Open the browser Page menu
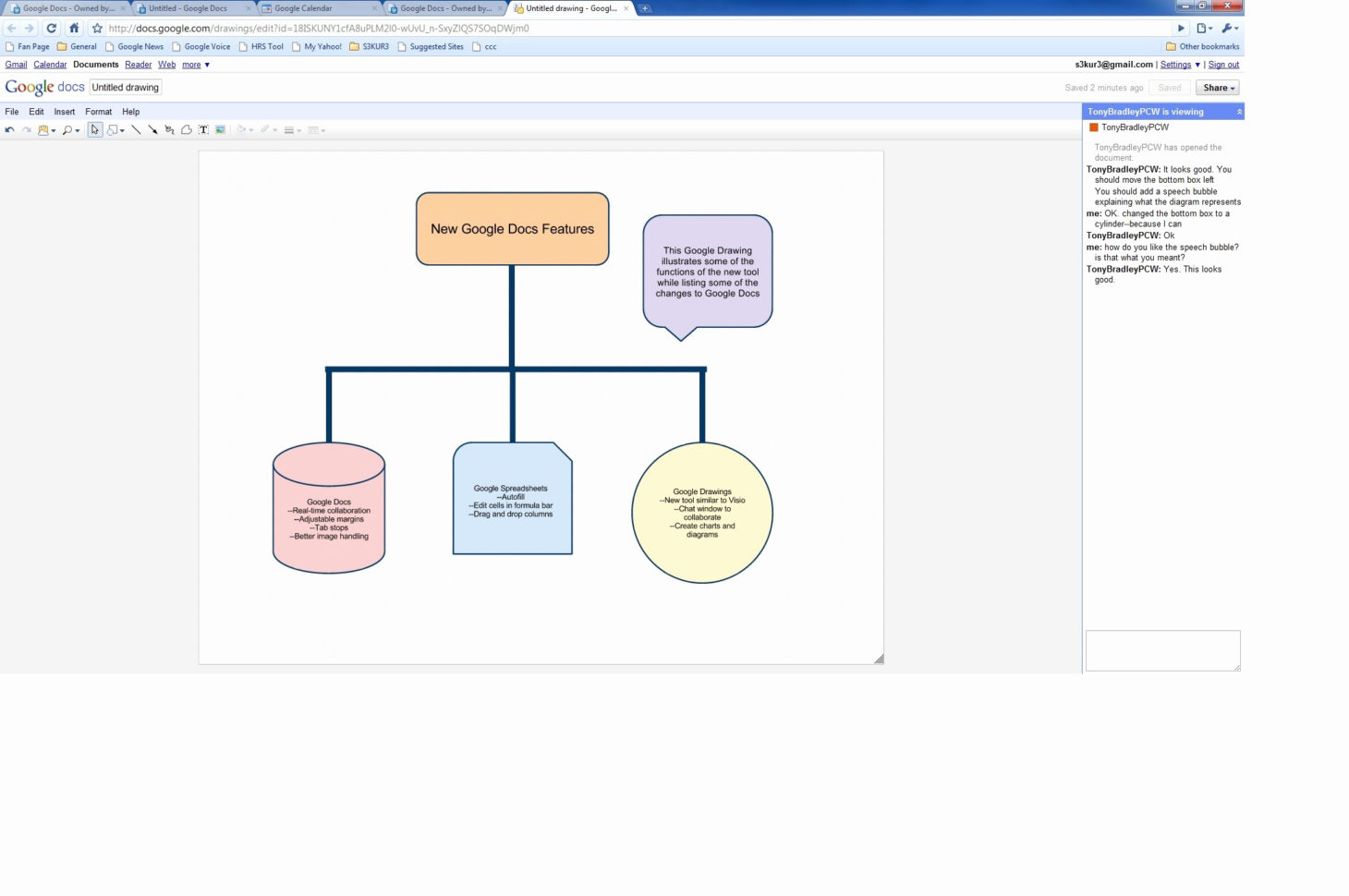Viewport: 1349px width, 896px height. [x=1204, y=29]
